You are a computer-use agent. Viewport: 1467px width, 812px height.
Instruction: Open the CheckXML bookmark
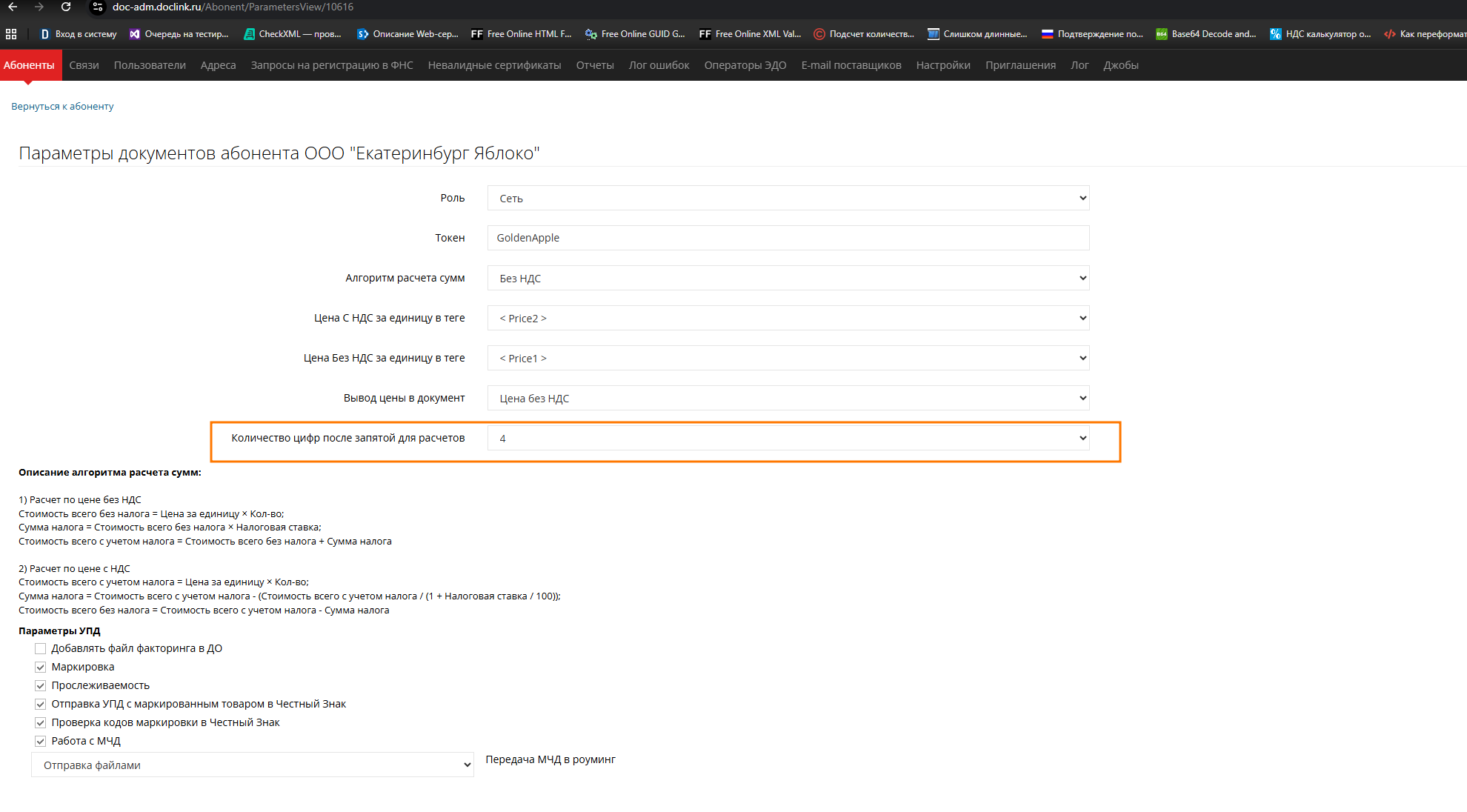(x=292, y=34)
